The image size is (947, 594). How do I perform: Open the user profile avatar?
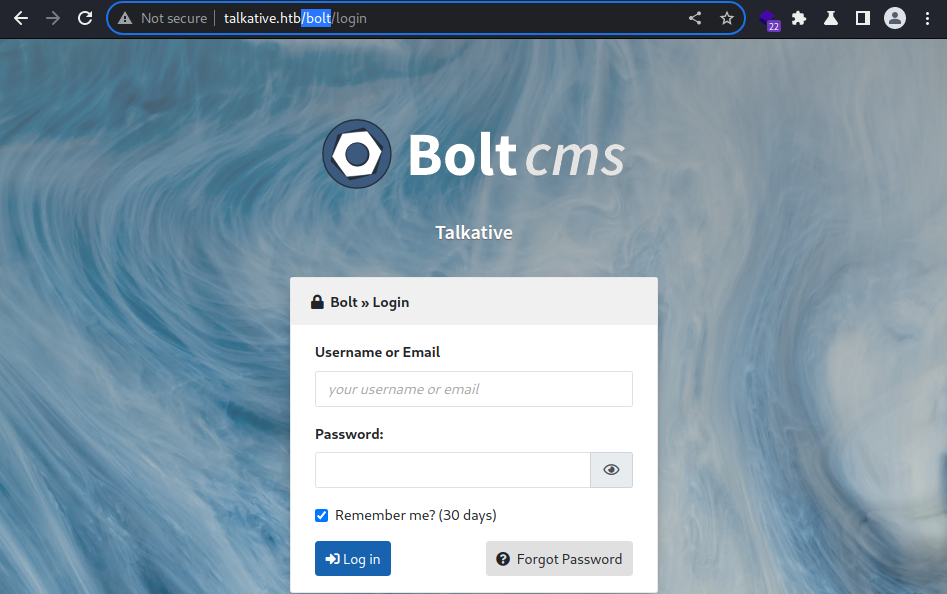pyautogui.click(x=894, y=18)
